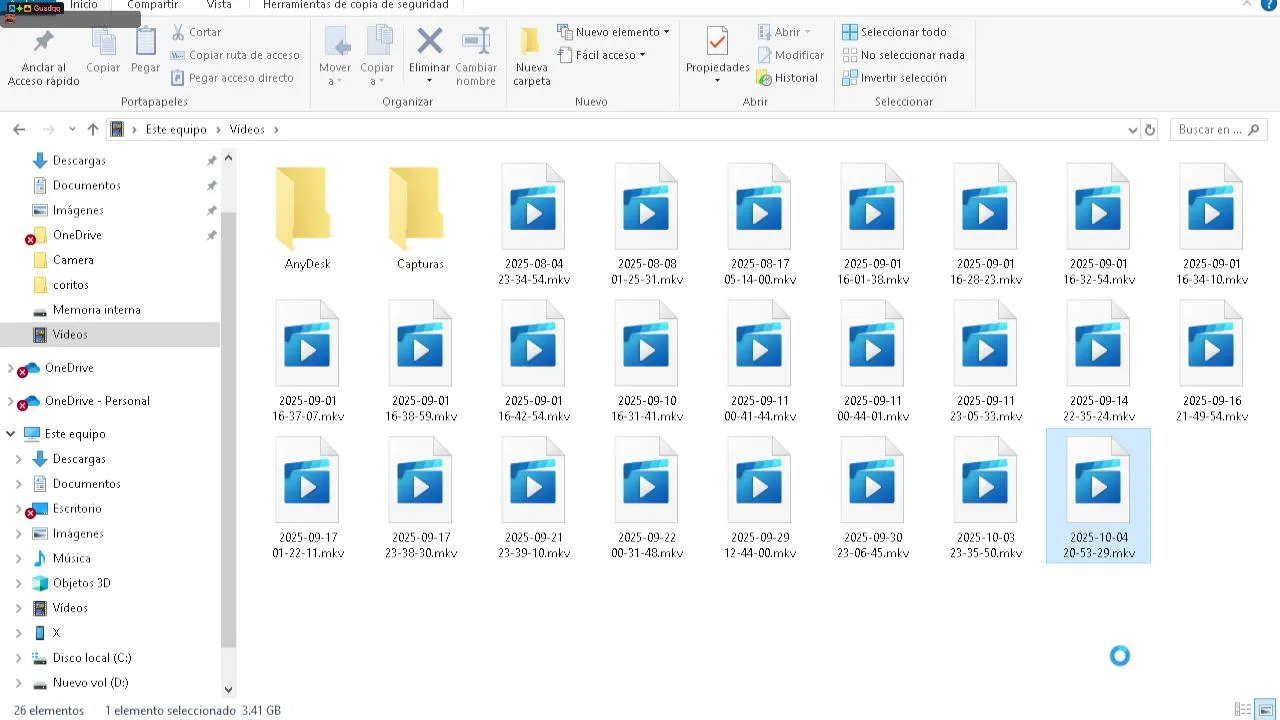The height and width of the screenshot is (720, 1280).
Task: Click Anclar al Acceso rápido pin icon
Action: (43, 42)
